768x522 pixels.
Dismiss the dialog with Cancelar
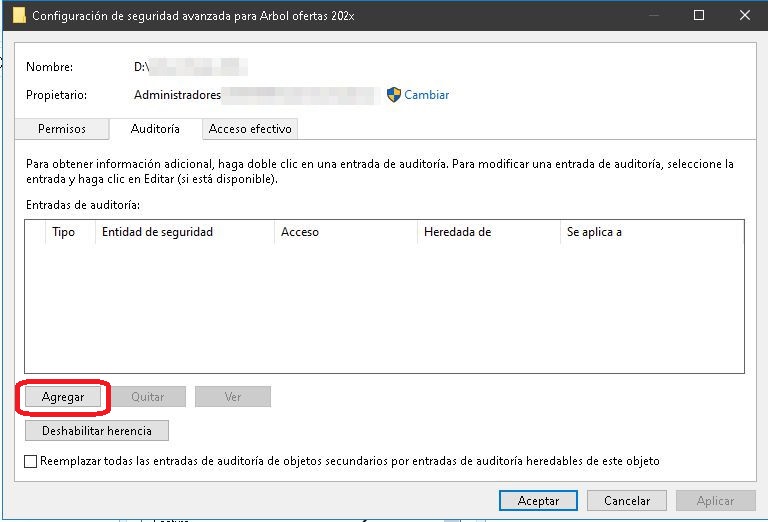[x=626, y=501]
